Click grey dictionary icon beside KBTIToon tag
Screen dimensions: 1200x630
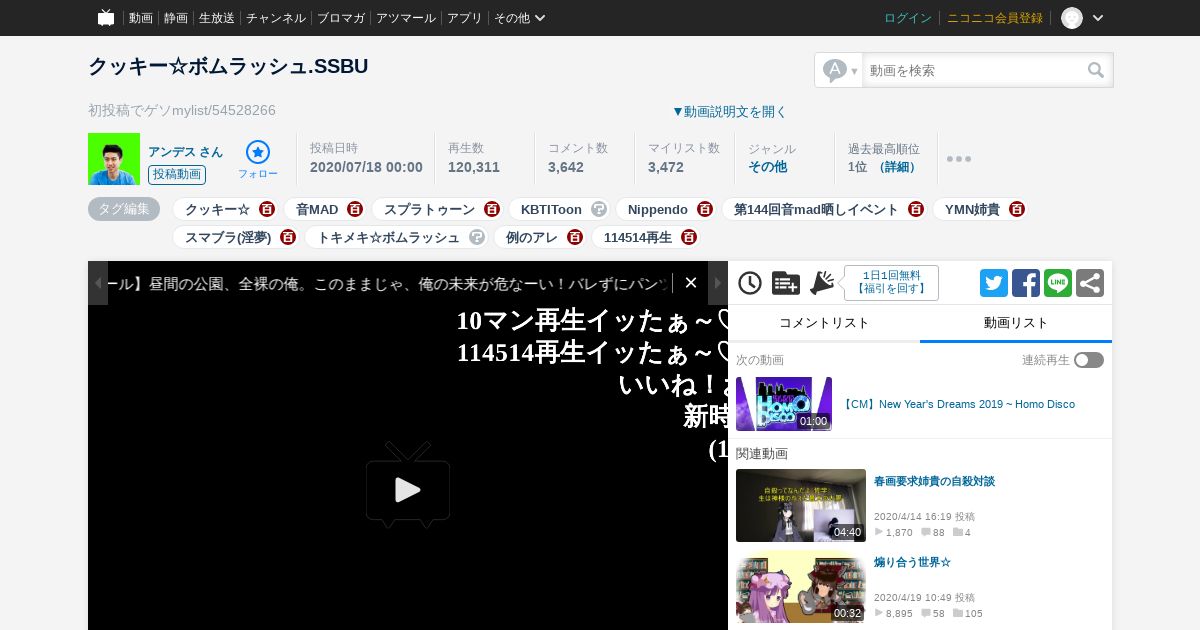click(599, 209)
